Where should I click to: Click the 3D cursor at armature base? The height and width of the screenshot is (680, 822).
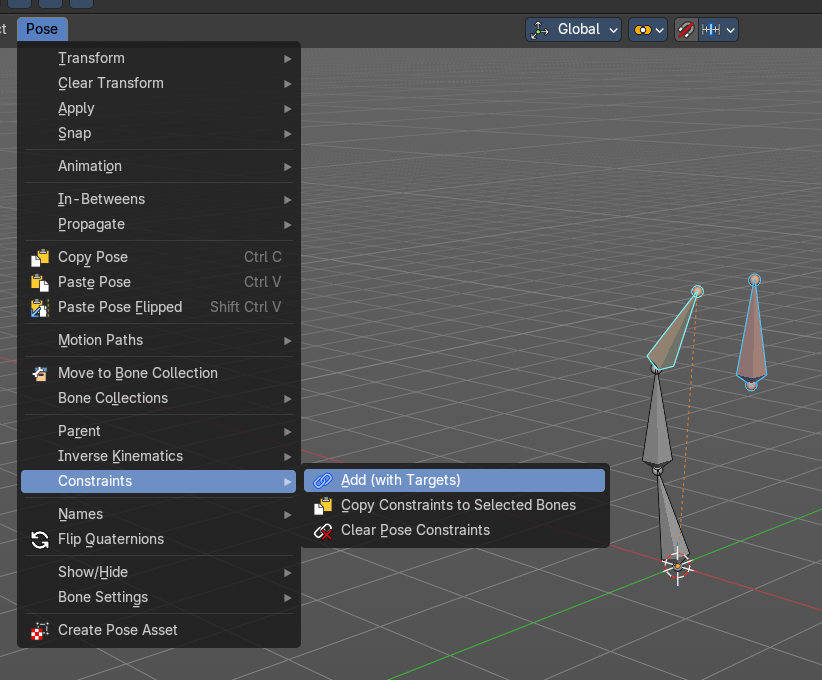pyautogui.click(x=677, y=566)
